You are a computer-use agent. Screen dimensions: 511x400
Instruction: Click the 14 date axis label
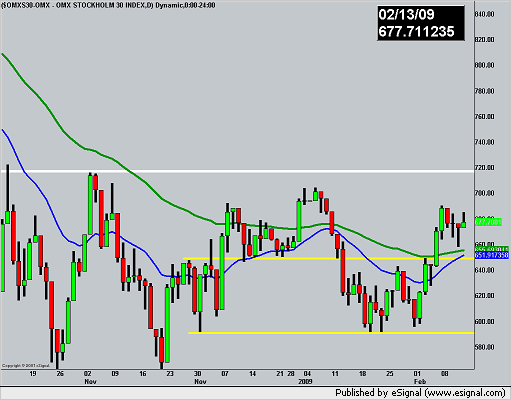(x=253, y=374)
